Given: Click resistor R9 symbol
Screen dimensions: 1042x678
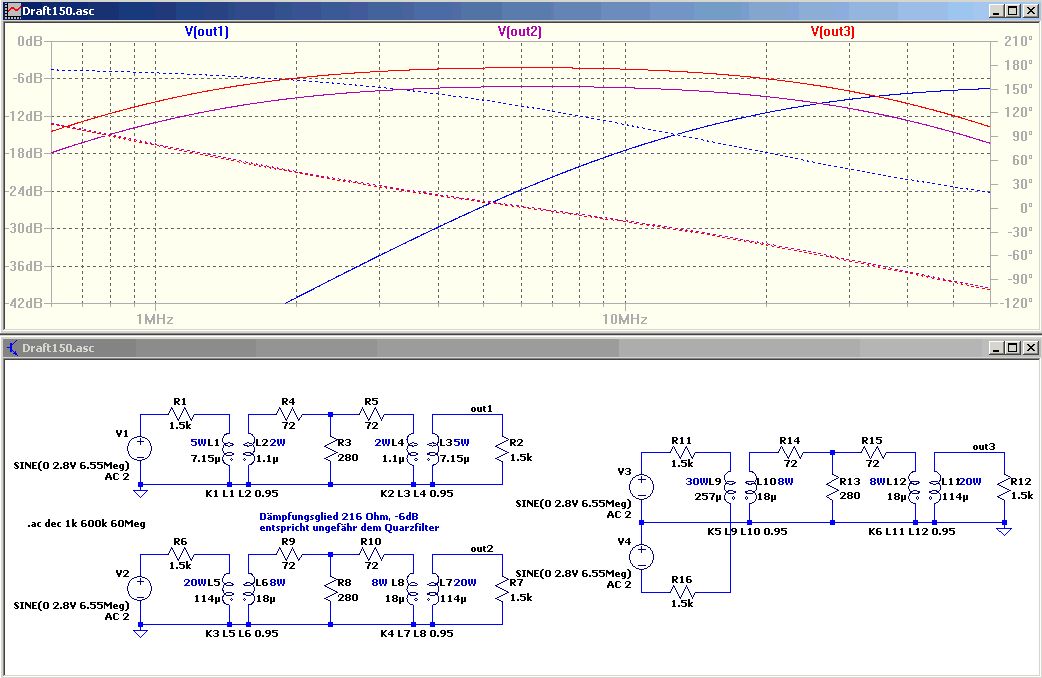Looking at the screenshot, I should point(288,554).
